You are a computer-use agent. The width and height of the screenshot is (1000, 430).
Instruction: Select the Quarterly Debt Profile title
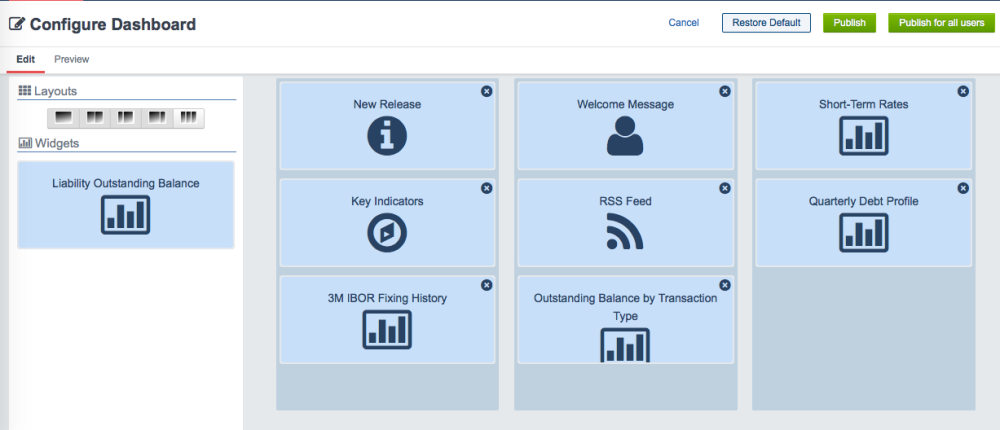tap(864, 202)
